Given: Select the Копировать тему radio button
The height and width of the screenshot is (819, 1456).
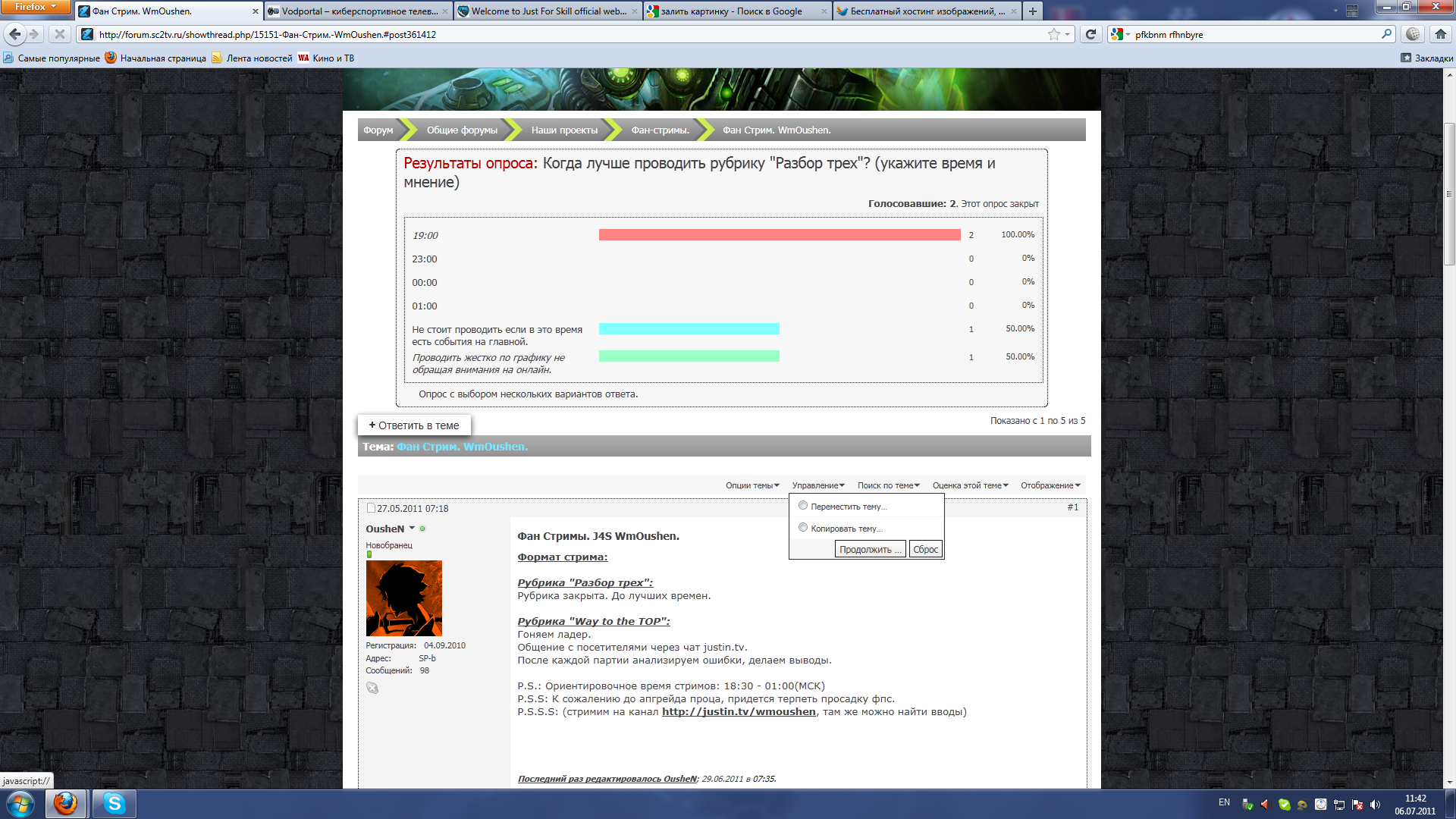Looking at the screenshot, I should (803, 528).
